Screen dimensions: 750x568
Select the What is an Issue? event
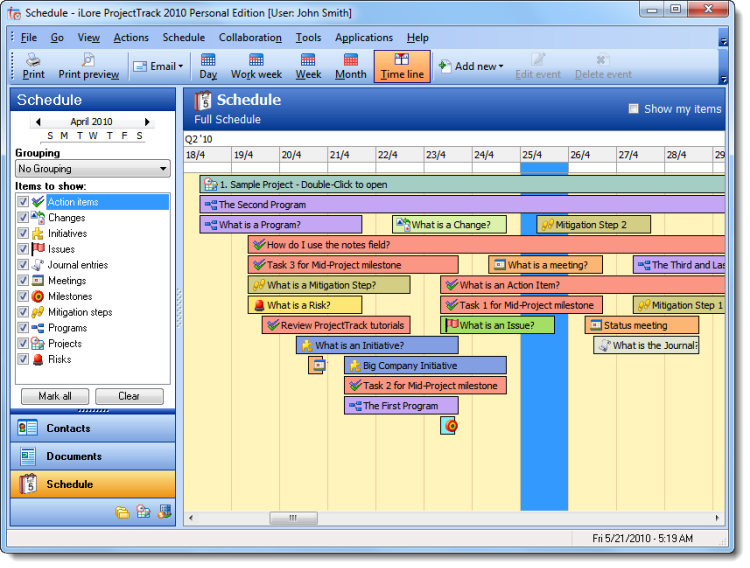coord(497,325)
